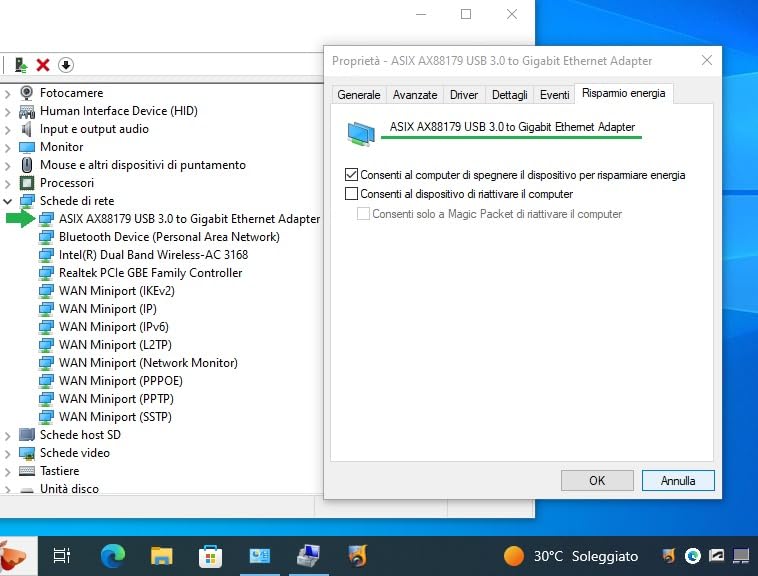The height and width of the screenshot is (576, 758).
Task: Open Microsoft Edge from the taskbar
Action: pyautogui.click(x=113, y=556)
